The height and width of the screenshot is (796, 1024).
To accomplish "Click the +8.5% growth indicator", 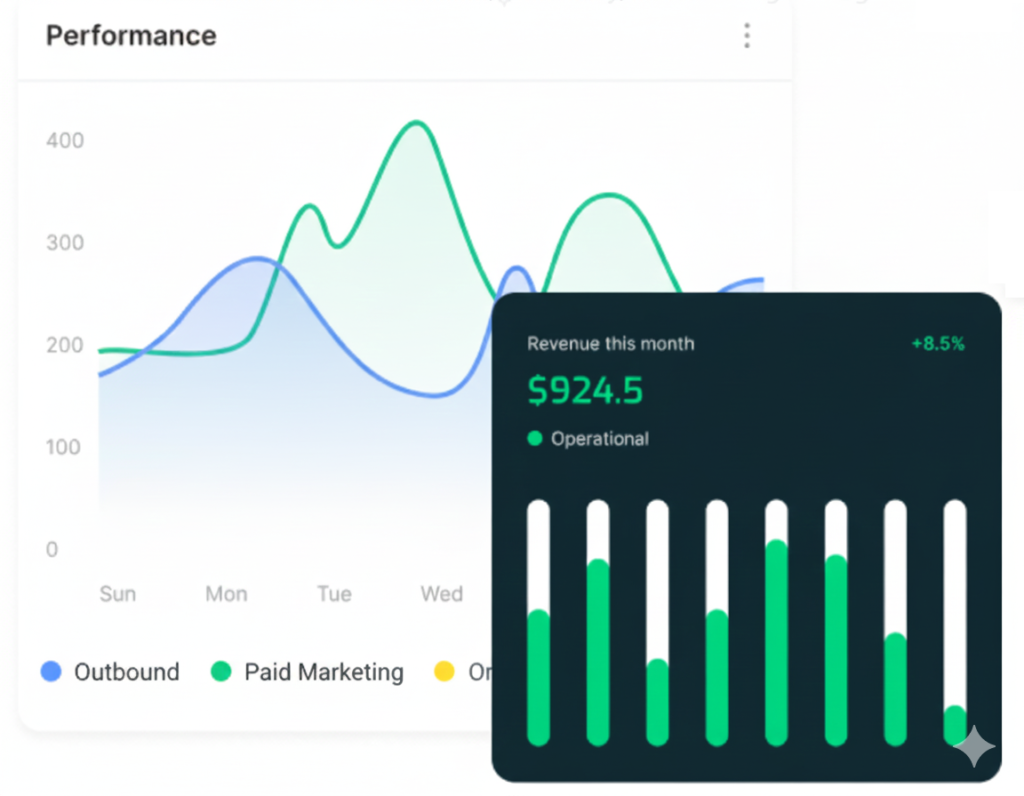I will click(937, 344).
